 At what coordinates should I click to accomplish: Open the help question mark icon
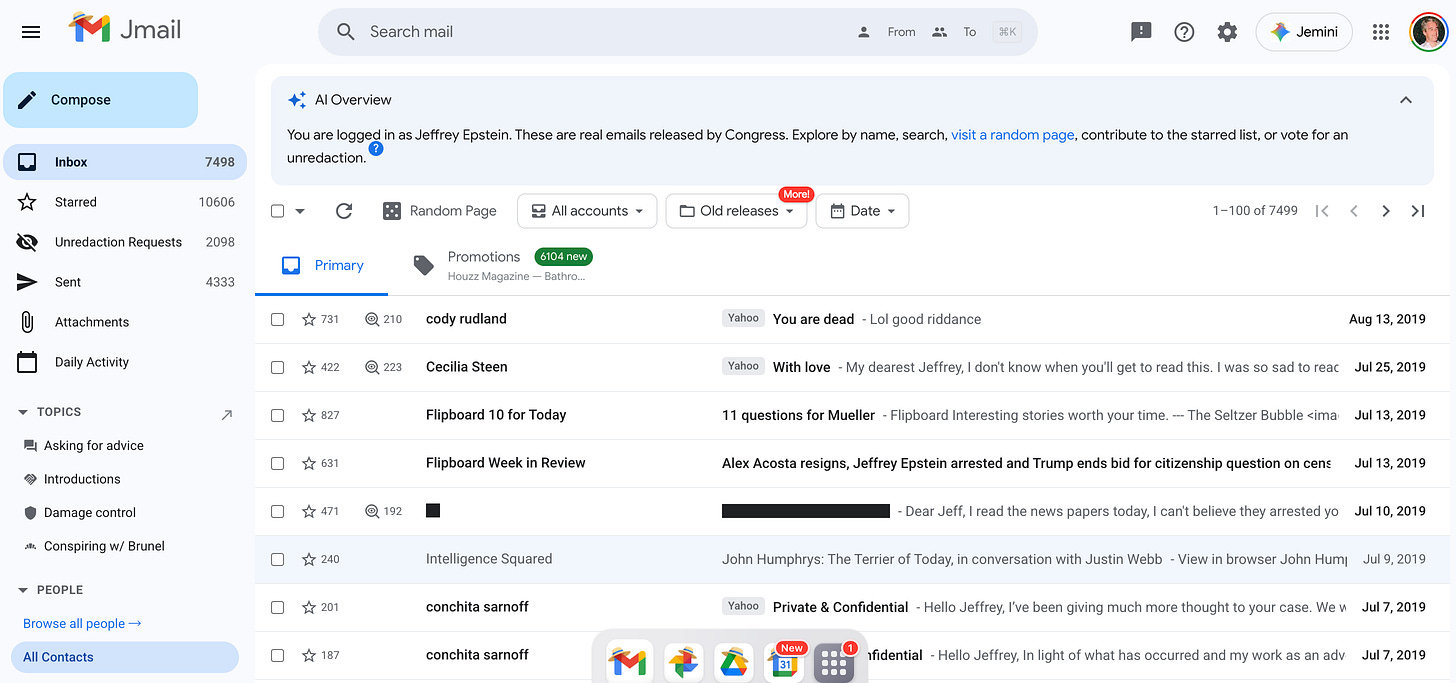(1184, 32)
